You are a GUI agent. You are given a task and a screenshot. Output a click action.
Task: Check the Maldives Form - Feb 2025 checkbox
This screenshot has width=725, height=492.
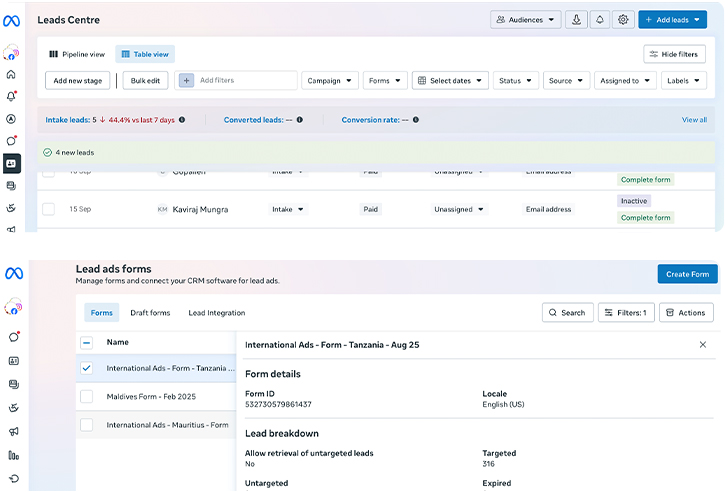pos(86,396)
